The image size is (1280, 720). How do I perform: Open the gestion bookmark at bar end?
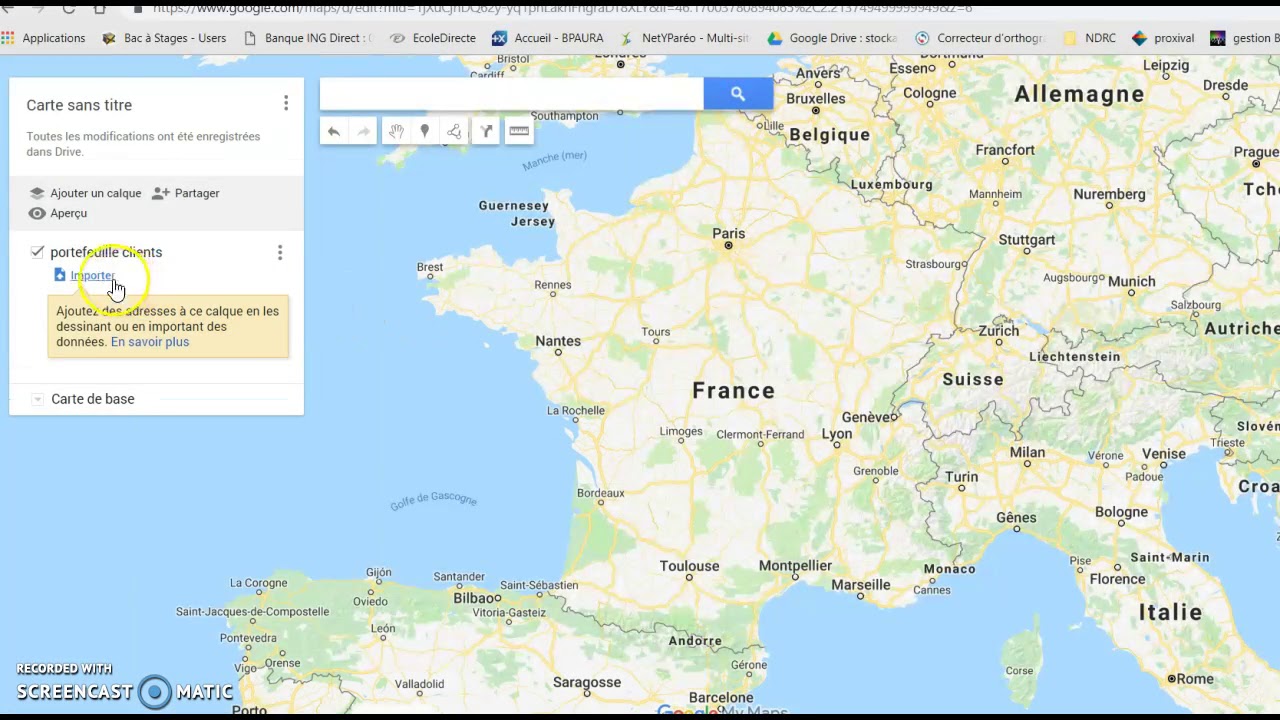pos(1245,38)
